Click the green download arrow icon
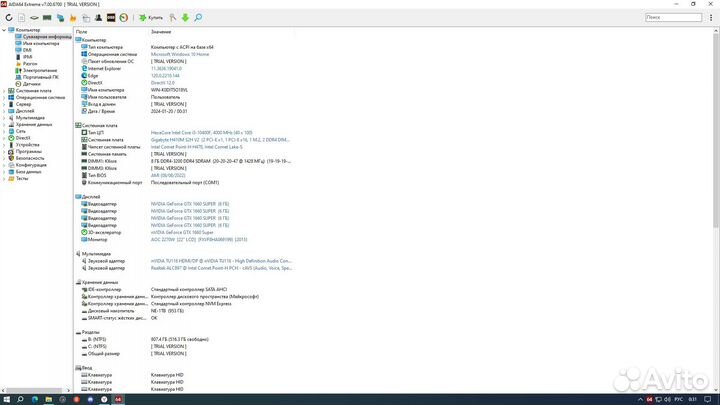 coord(184,17)
